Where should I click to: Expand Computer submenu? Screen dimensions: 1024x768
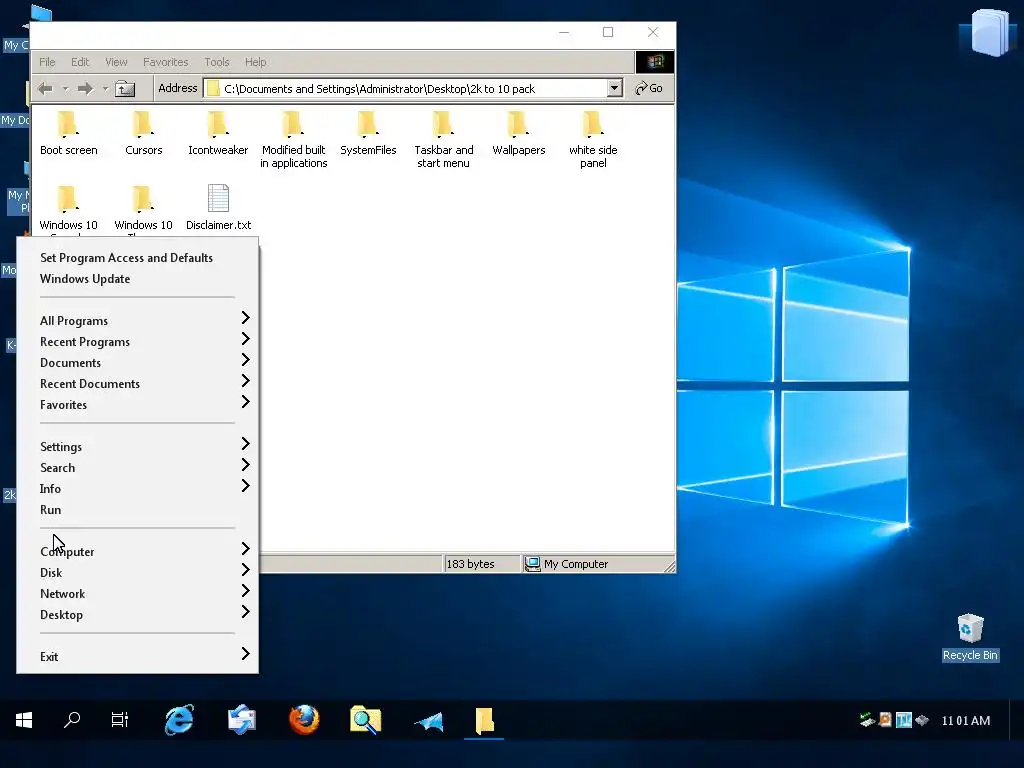137,551
